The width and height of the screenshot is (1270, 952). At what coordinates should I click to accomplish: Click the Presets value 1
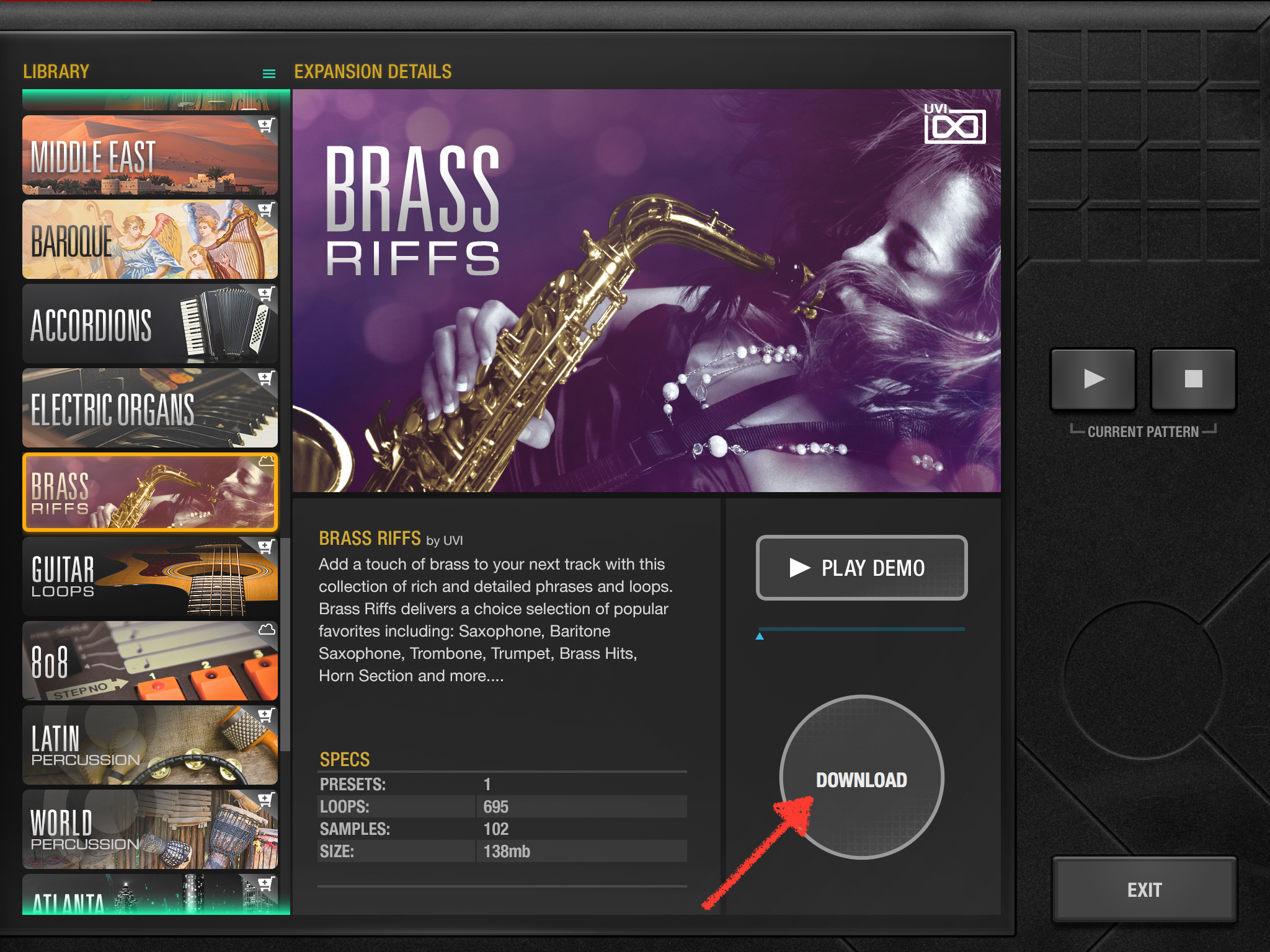[487, 784]
